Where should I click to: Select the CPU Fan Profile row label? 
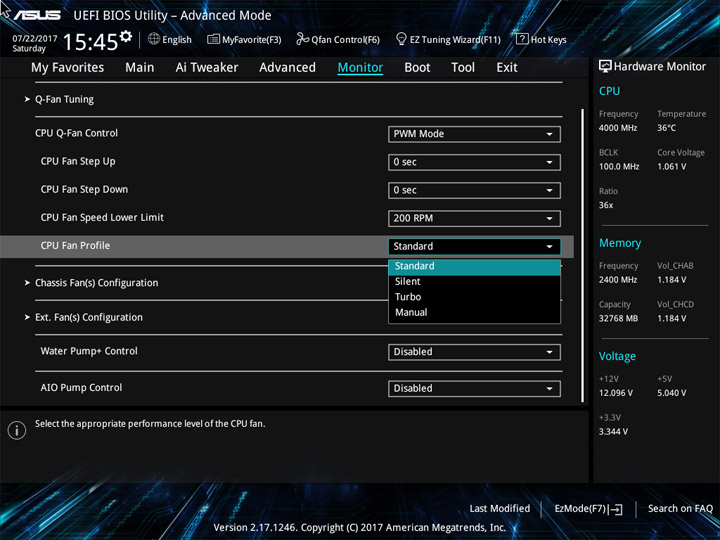coord(75,246)
